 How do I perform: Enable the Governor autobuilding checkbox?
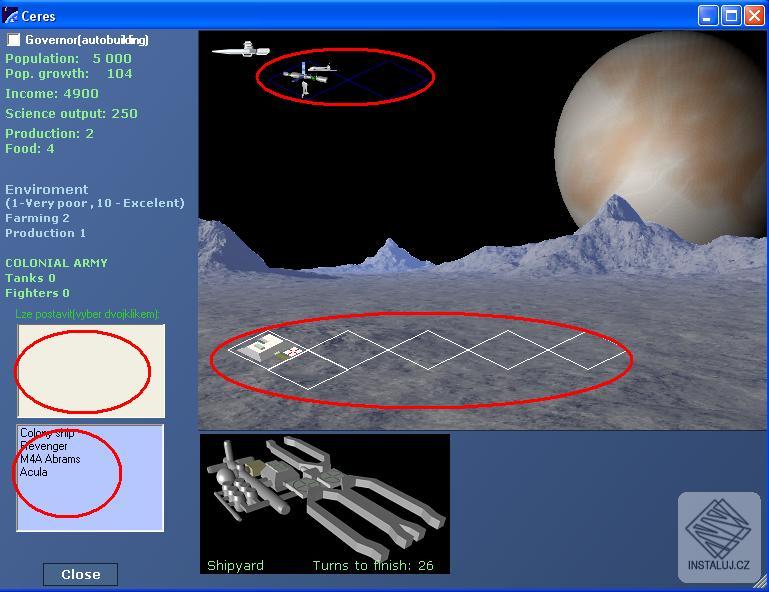(14, 40)
